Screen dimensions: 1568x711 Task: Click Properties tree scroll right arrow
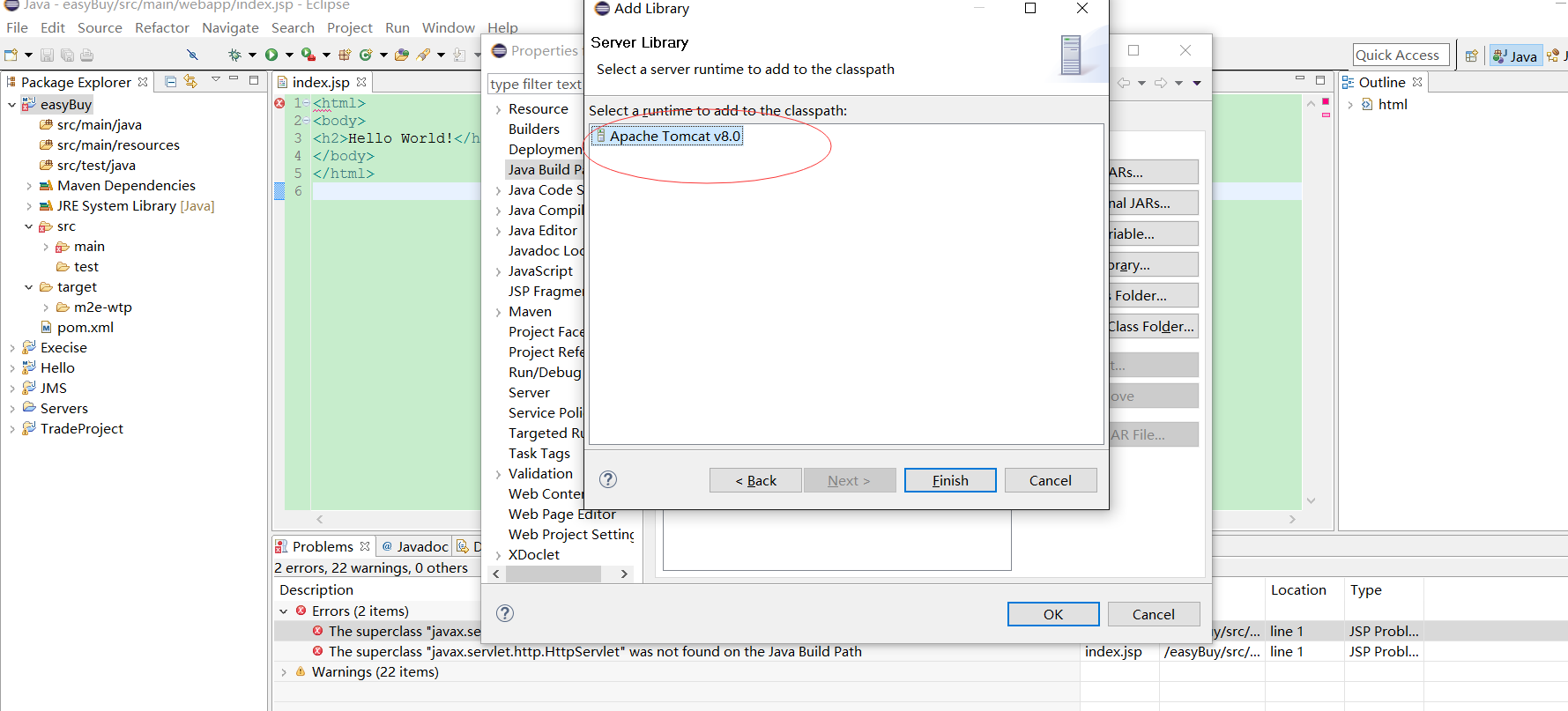624,574
